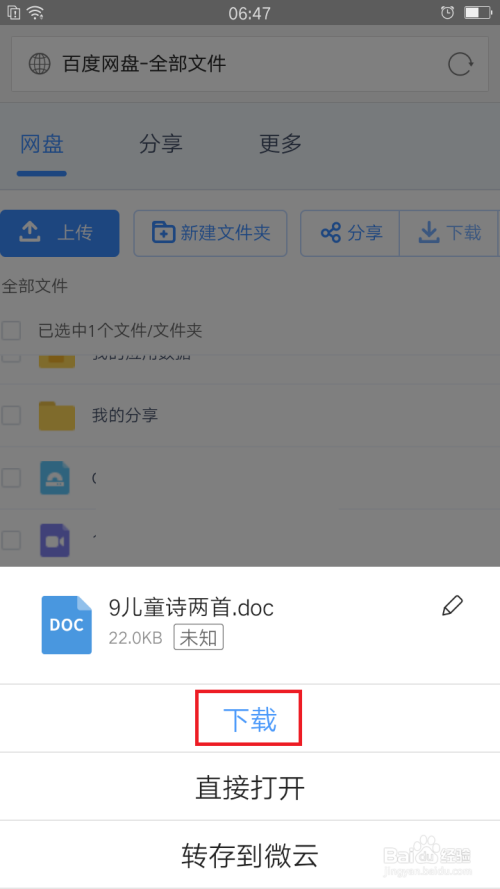The image size is (500, 889).
Task: Tap the globe icon beside the page title
Action: tap(40, 64)
